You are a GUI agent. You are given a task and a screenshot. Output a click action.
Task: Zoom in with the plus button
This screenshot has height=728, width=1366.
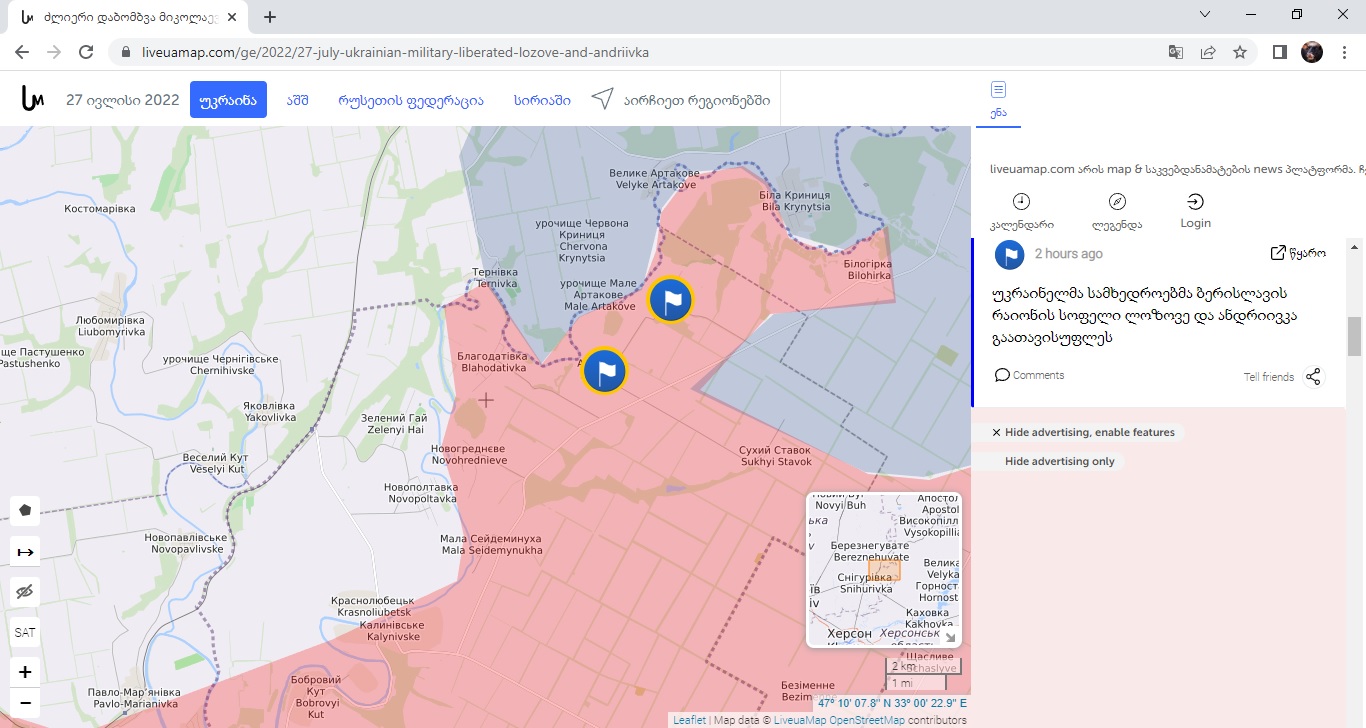(x=25, y=672)
